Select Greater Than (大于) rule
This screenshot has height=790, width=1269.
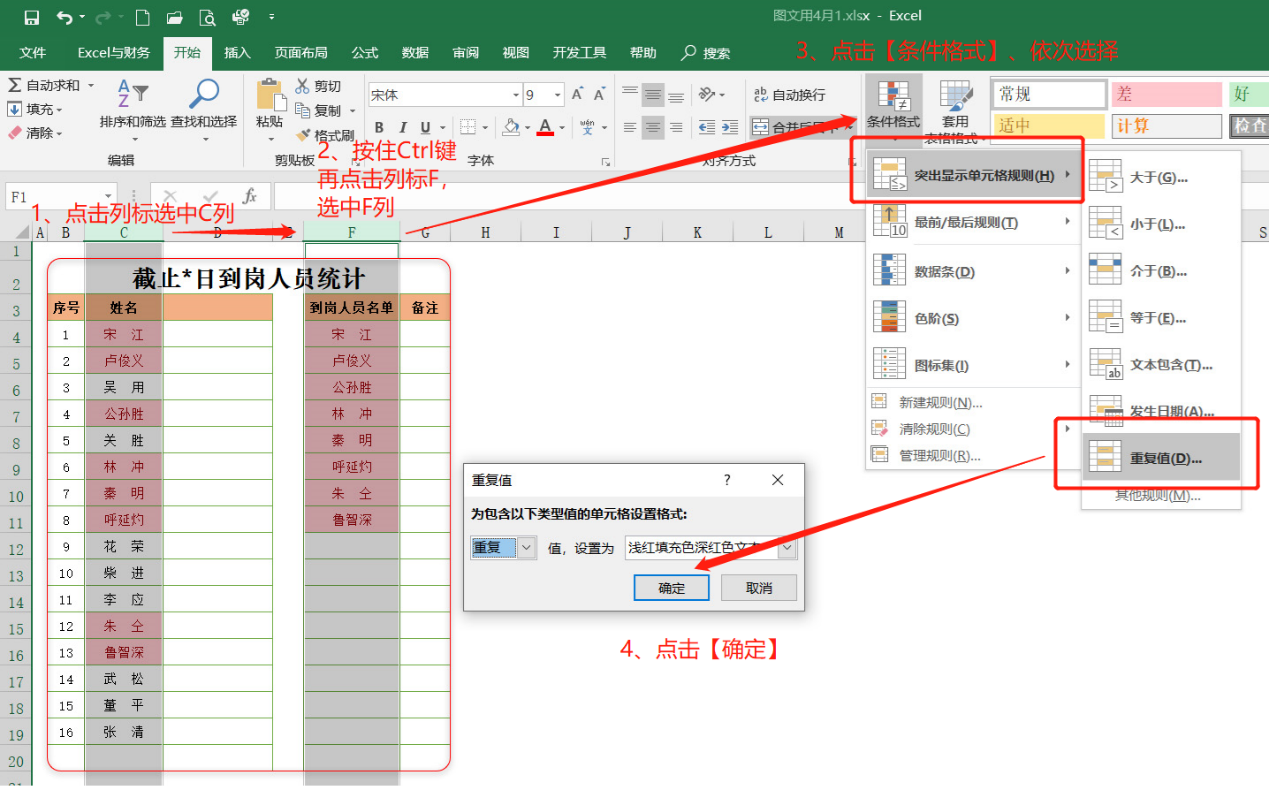pyautogui.click(x=1161, y=178)
